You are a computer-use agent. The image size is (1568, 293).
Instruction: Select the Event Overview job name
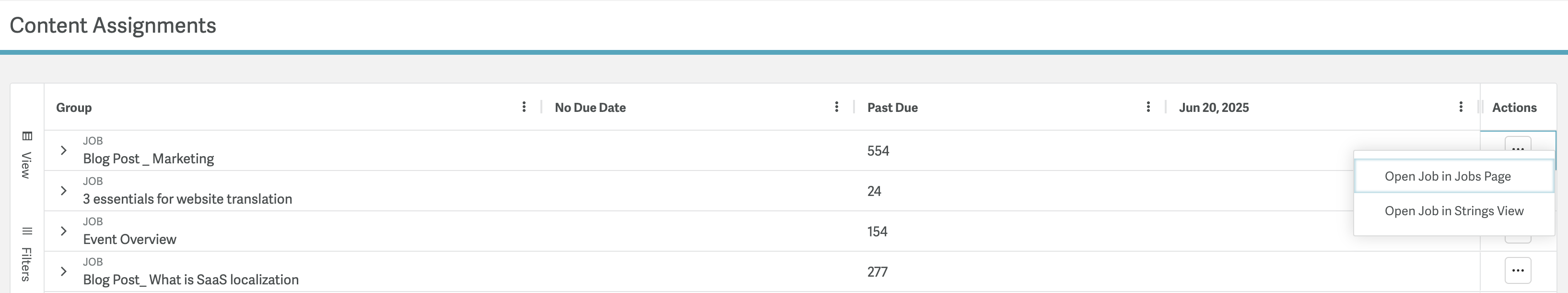pos(129,239)
